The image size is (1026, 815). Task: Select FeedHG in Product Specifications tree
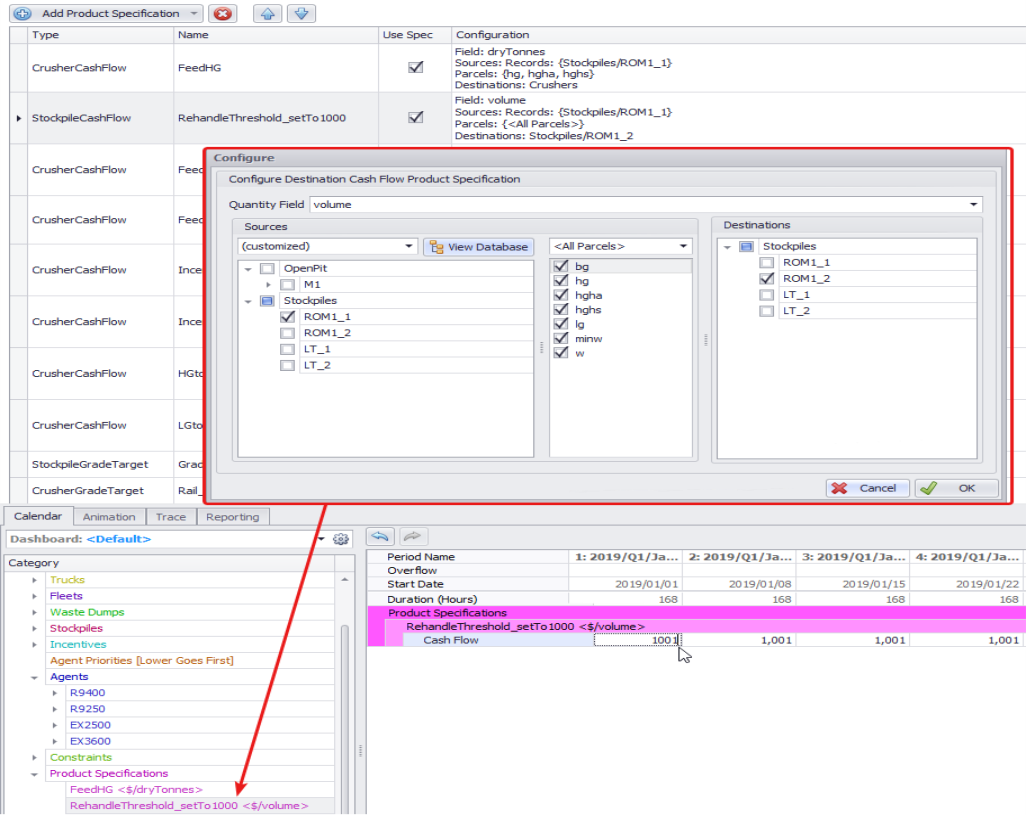(x=136, y=789)
